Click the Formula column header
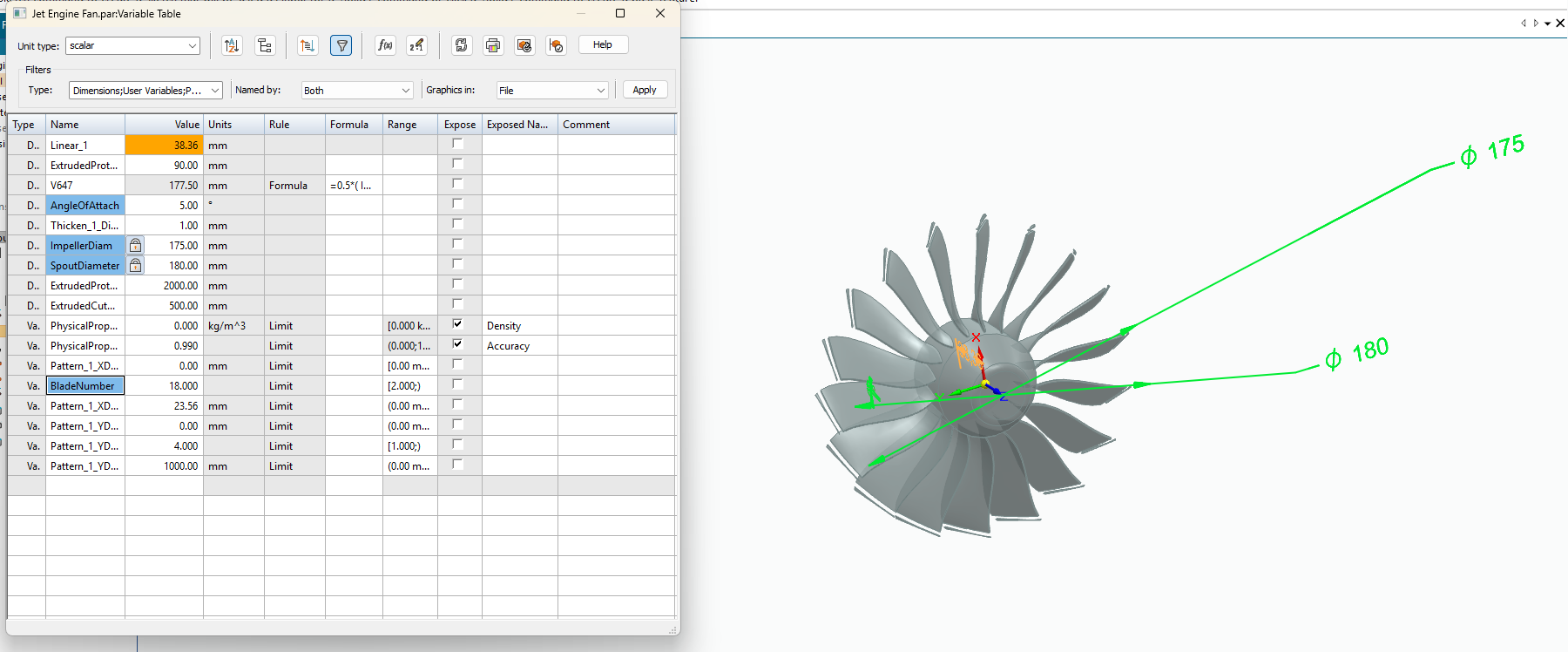 pos(353,125)
